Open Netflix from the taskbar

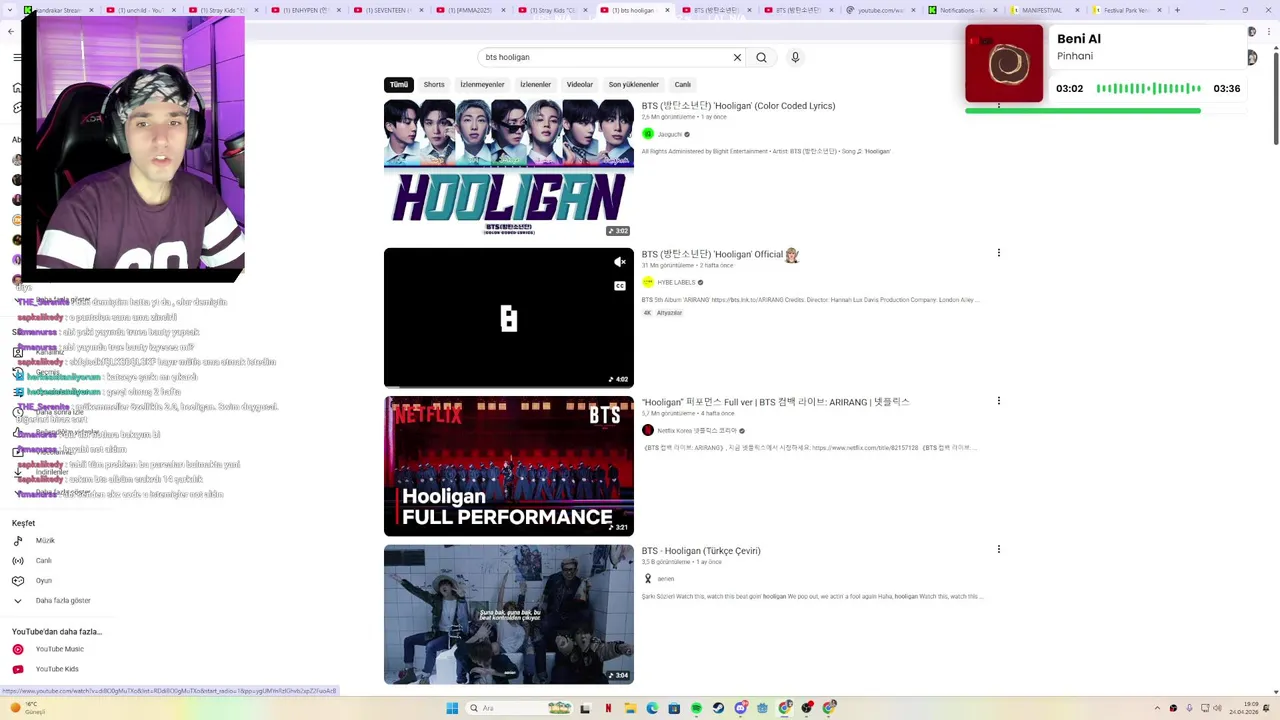click(x=608, y=708)
